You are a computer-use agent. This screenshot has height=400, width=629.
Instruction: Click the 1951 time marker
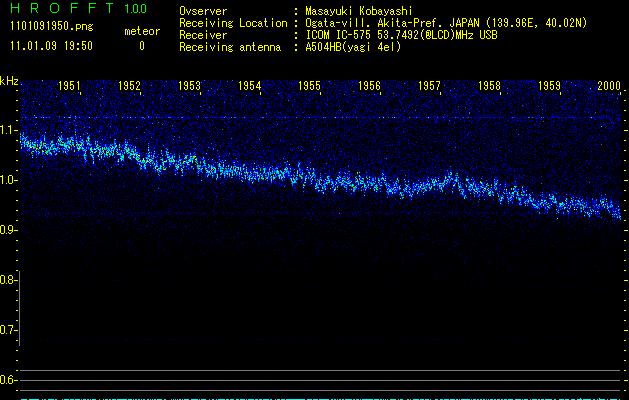[x=70, y=87]
